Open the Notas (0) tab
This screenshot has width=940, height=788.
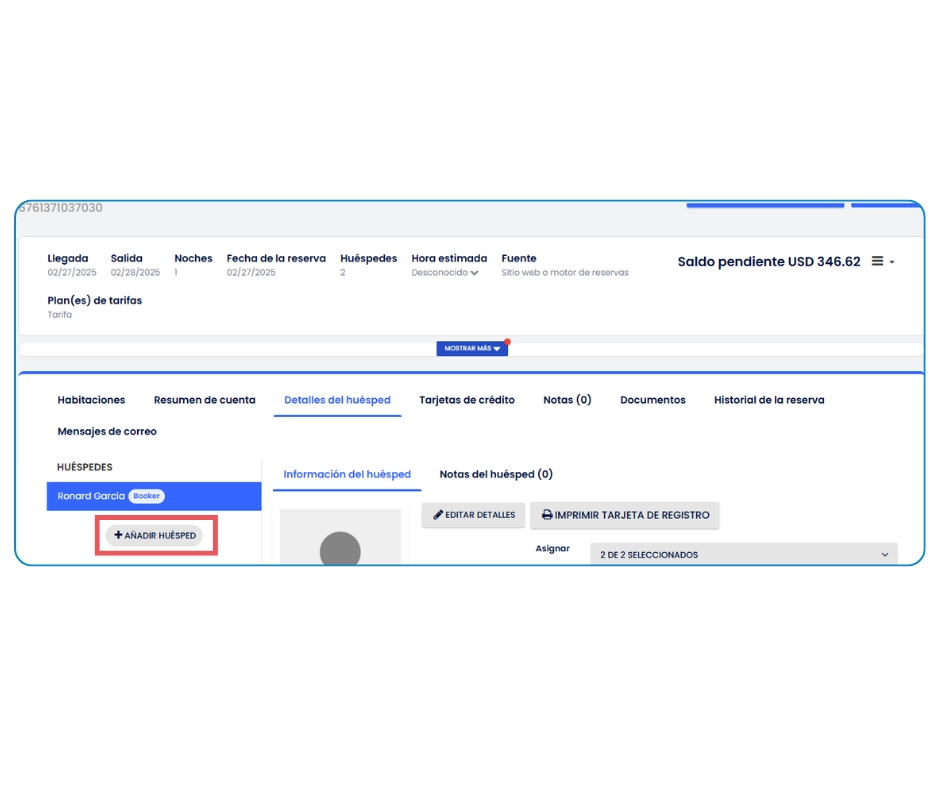click(x=567, y=400)
